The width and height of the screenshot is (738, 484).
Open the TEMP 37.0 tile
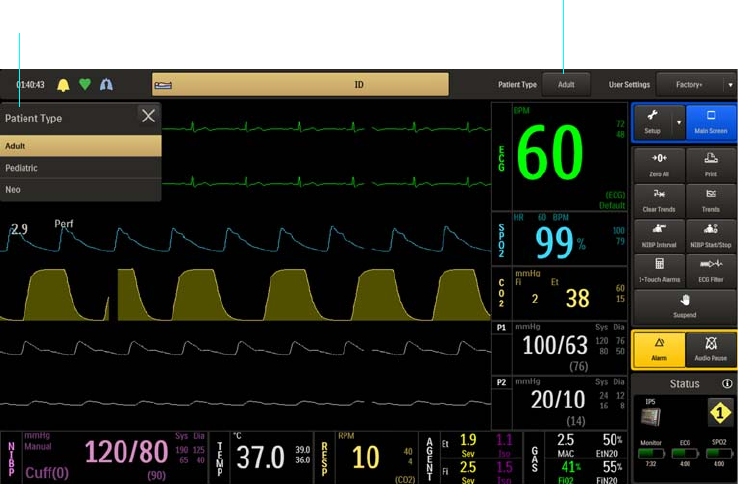pos(261,457)
